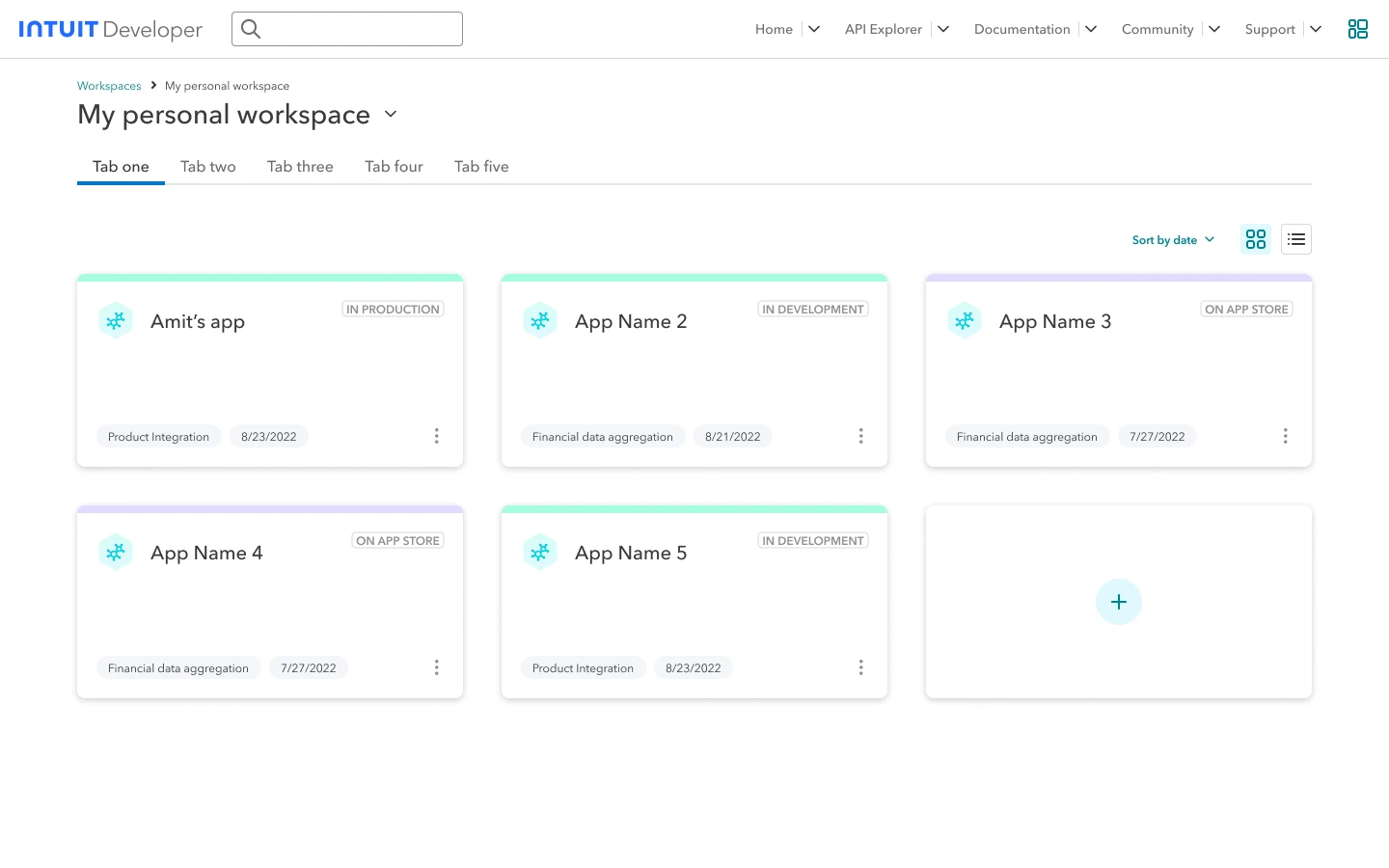Image resolution: width=1389 pixels, height=868 pixels.
Task: Click the Community navigation link
Action: (x=1157, y=29)
